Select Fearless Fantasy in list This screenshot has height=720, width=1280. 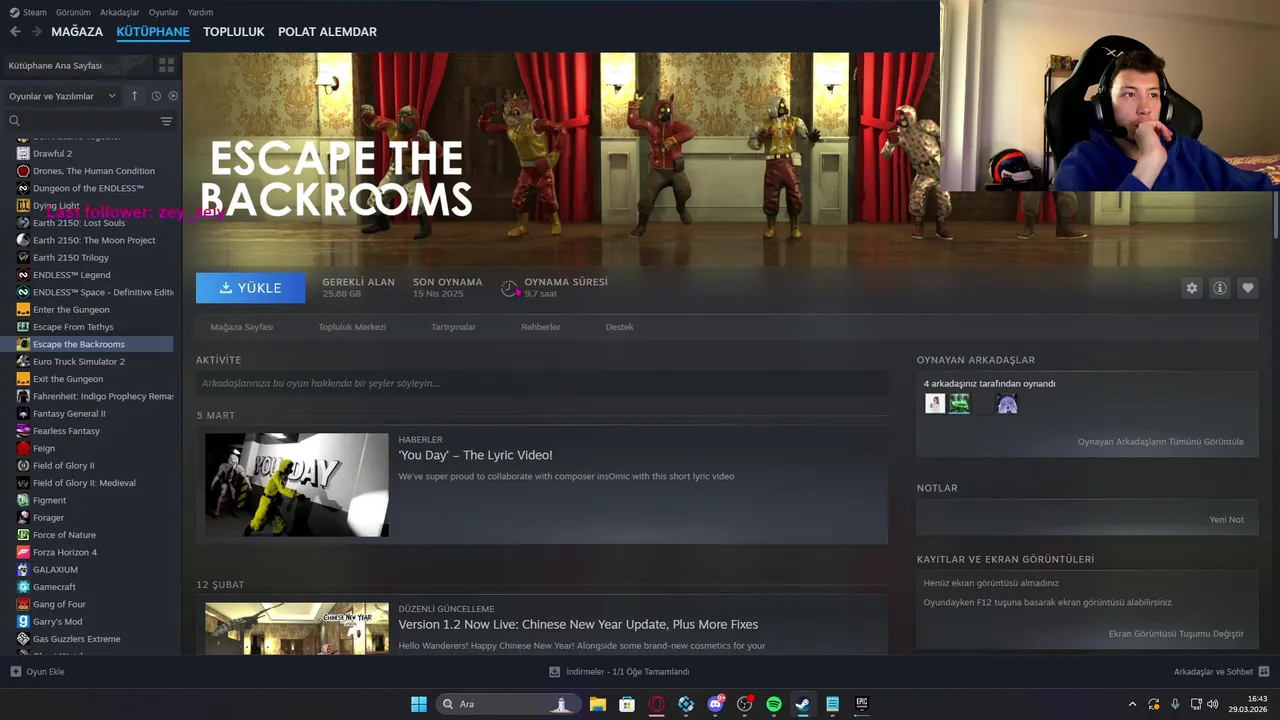pos(66,431)
